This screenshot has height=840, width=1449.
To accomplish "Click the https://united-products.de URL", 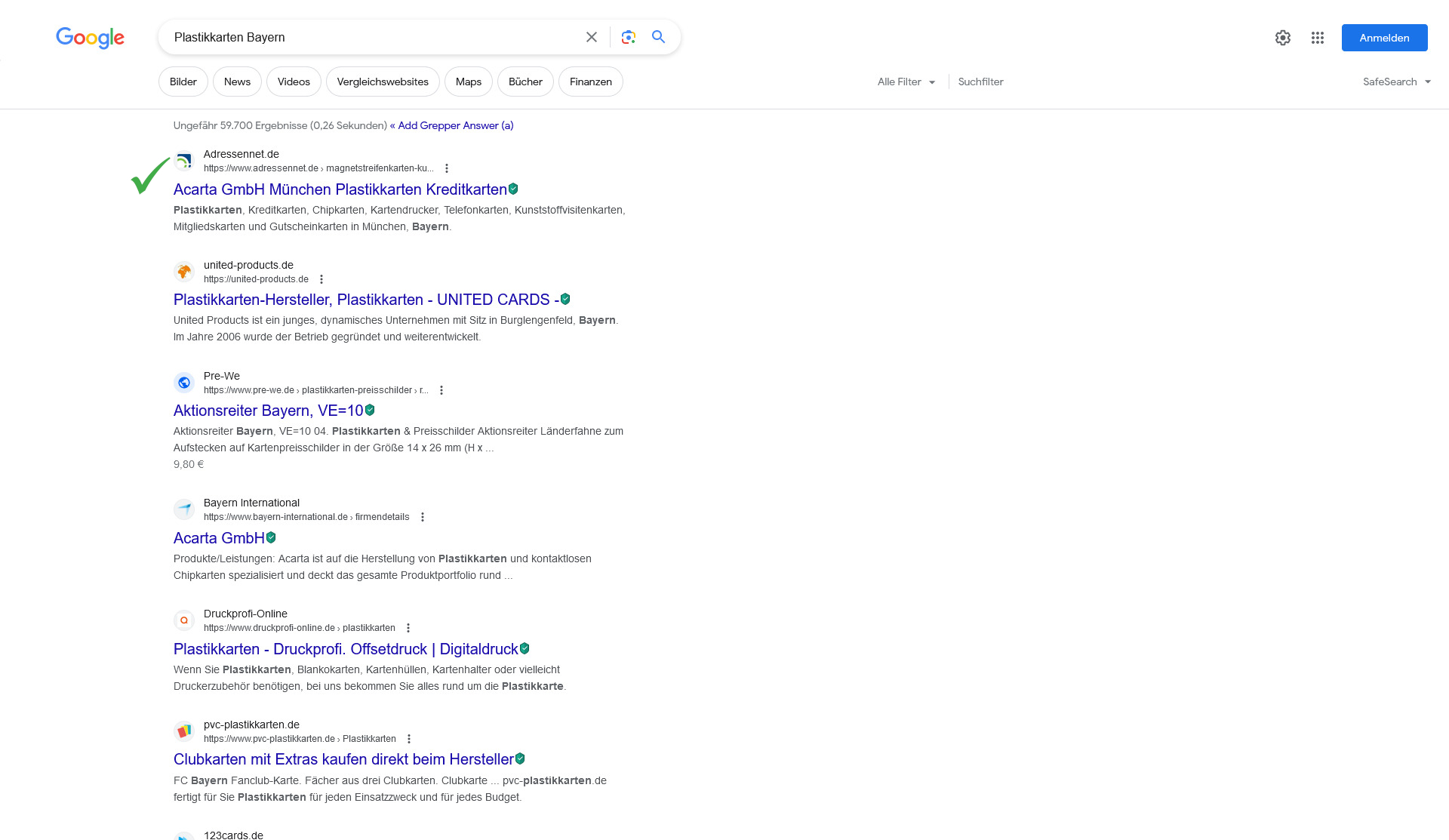I will click(256, 279).
